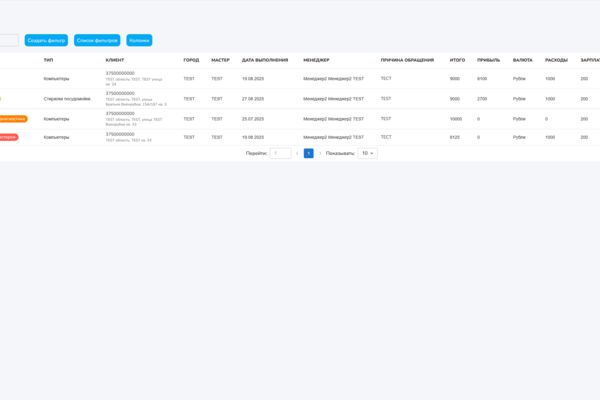Viewport: 600px width, 400px height.
Task: Open the Показывать rows-per-page dropdown
Action: tap(367, 153)
